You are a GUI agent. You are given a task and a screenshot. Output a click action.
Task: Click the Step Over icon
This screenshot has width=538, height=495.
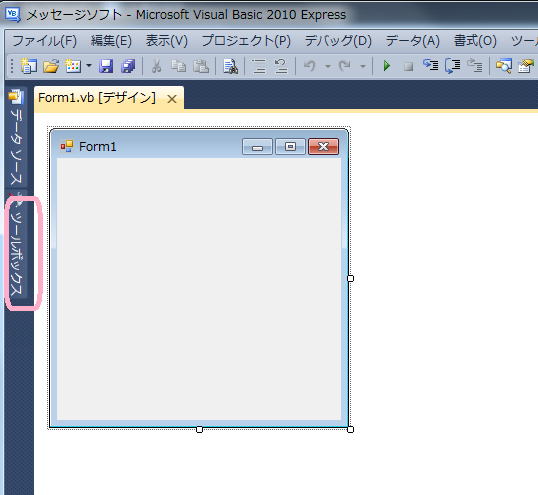tap(453, 66)
